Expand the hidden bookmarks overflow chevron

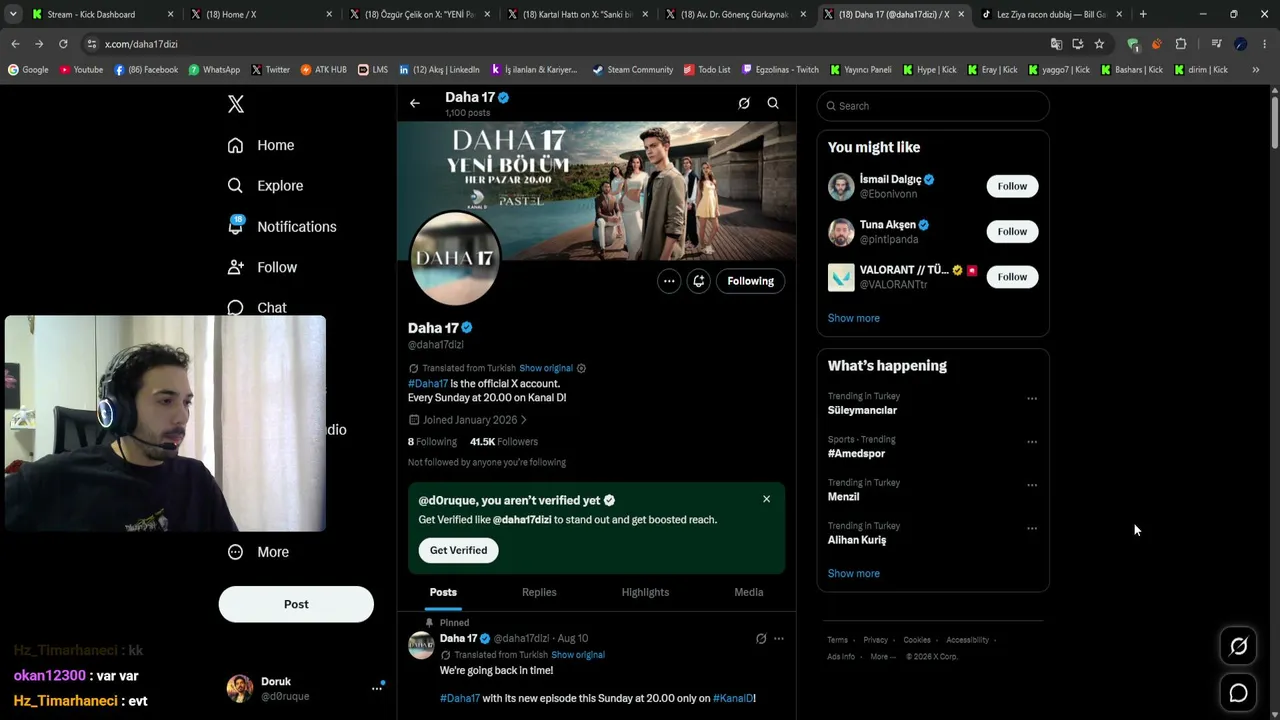click(x=1256, y=70)
